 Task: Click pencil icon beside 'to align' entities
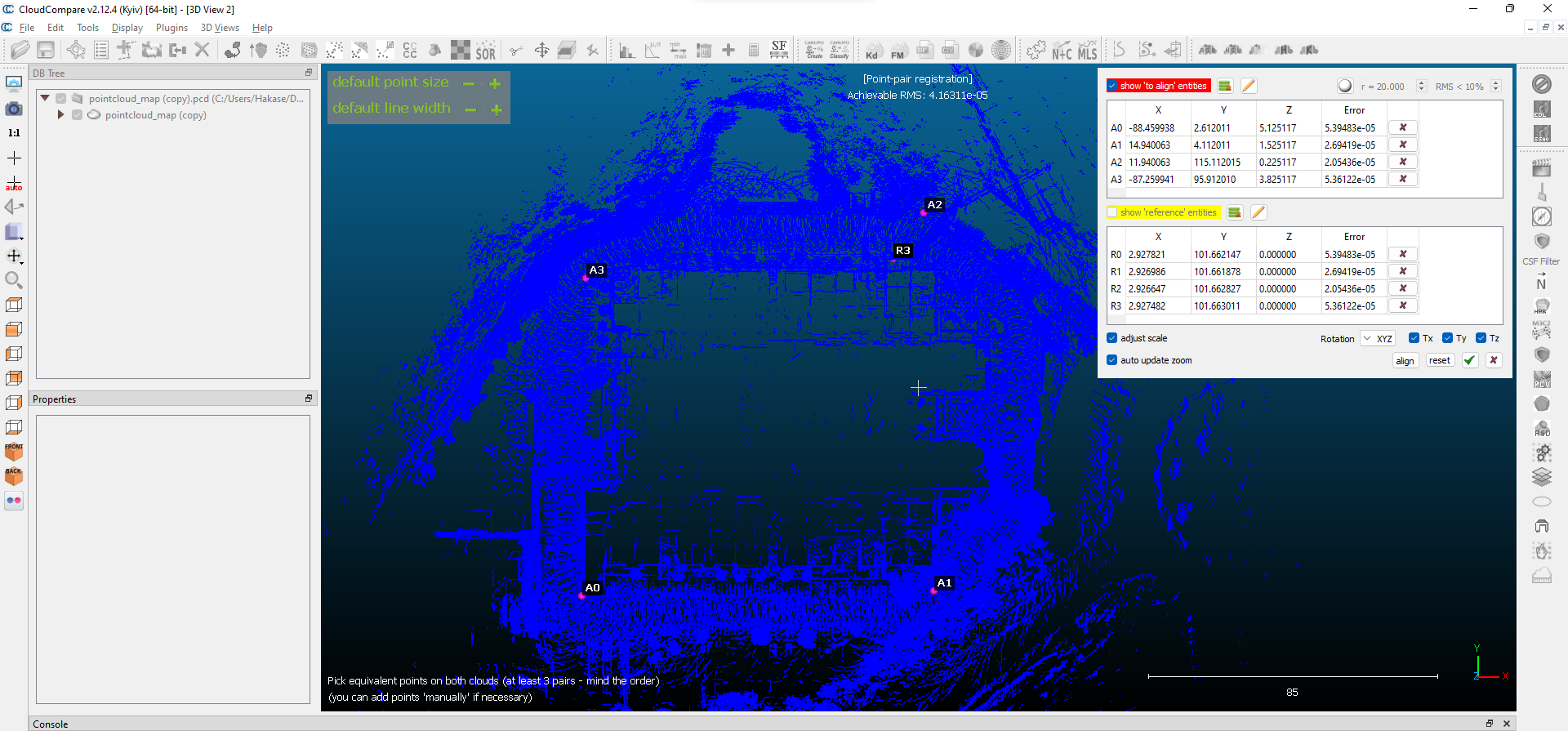coord(1249,86)
